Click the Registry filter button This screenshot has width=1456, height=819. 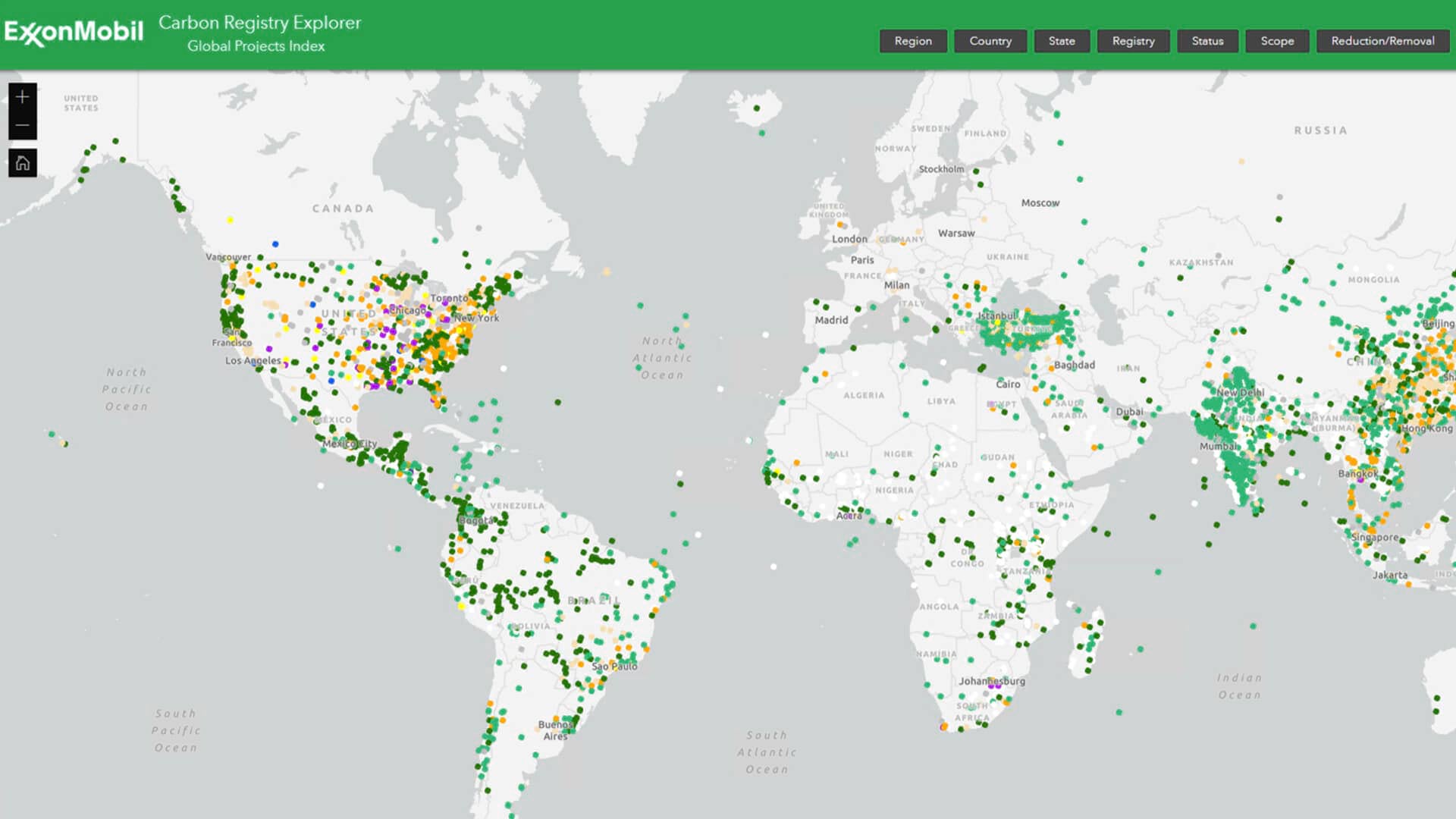[x=1133, y=41]
